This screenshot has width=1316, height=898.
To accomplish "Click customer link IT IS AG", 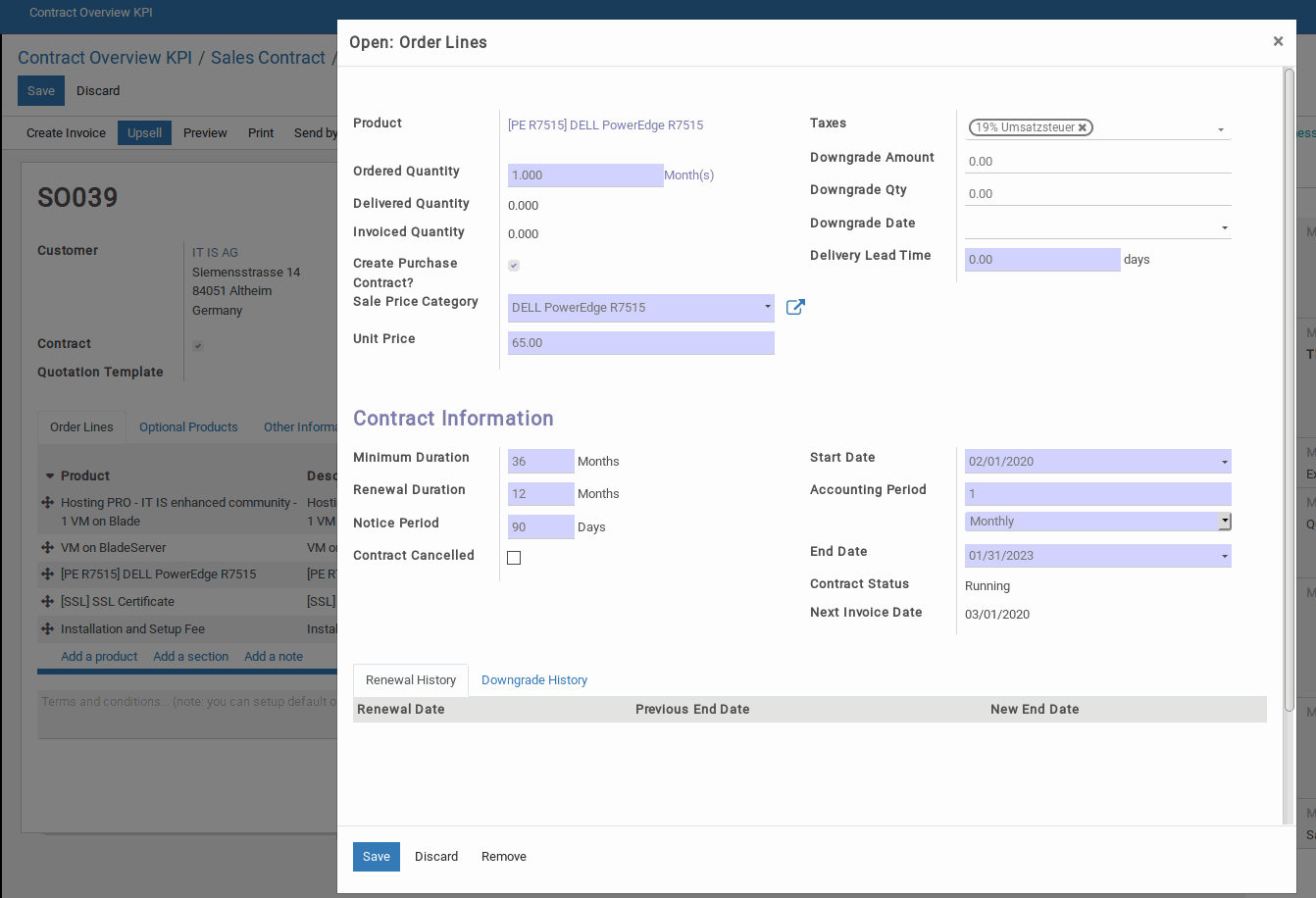I will (x=215, y=253).
